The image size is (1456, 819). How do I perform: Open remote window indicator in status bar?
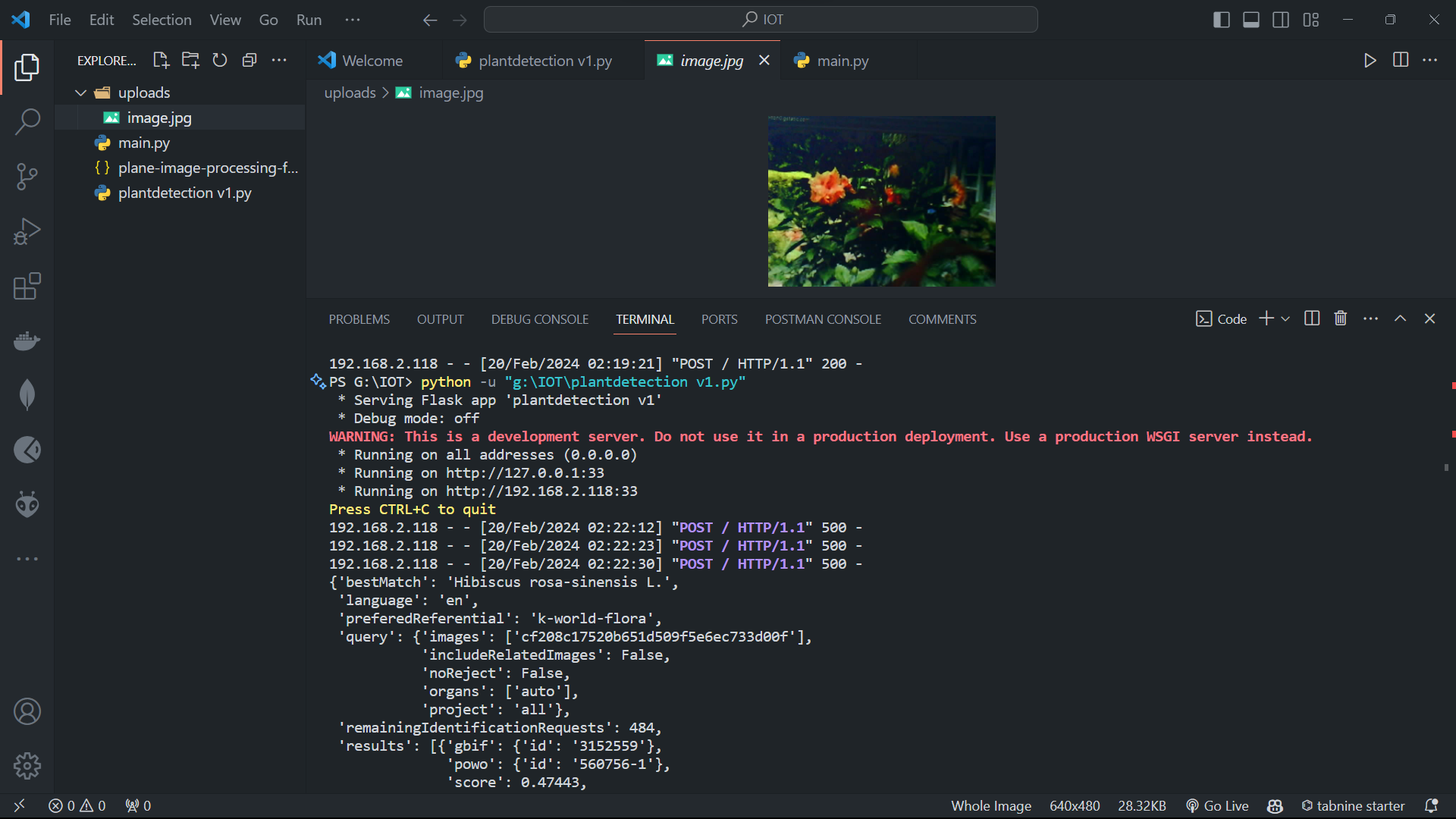click(20, 805)
